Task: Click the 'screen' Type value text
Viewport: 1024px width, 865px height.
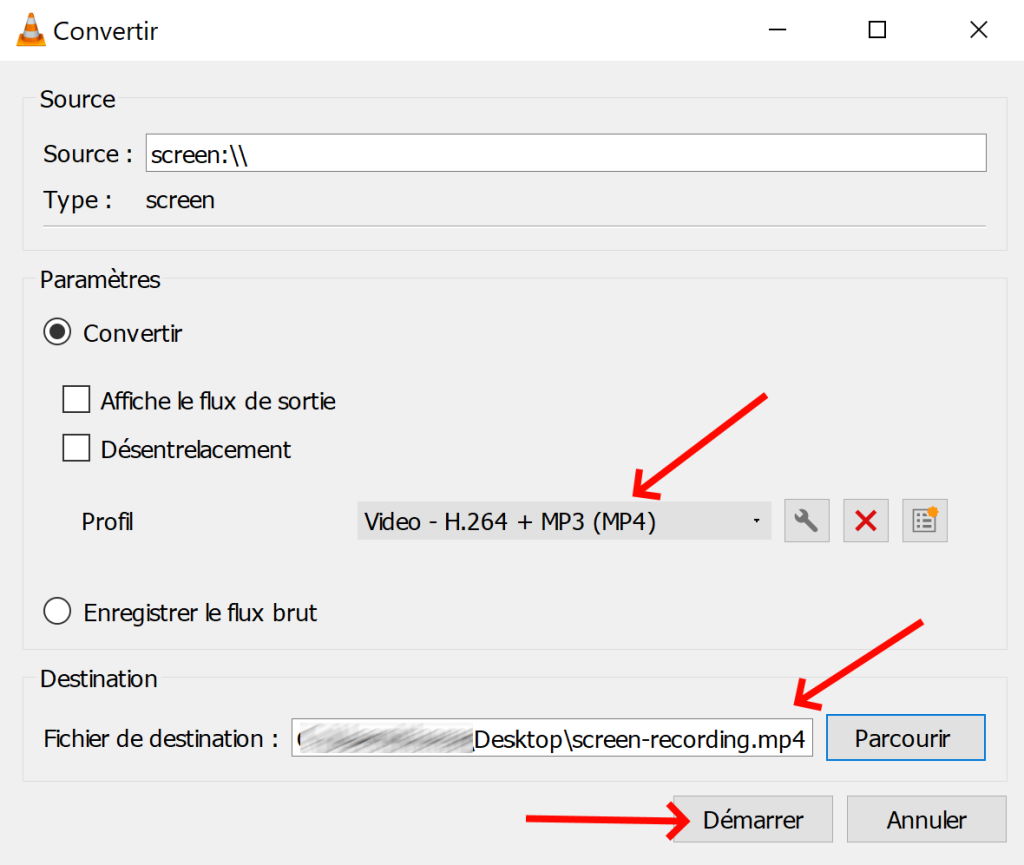Action: pos(180,200)
